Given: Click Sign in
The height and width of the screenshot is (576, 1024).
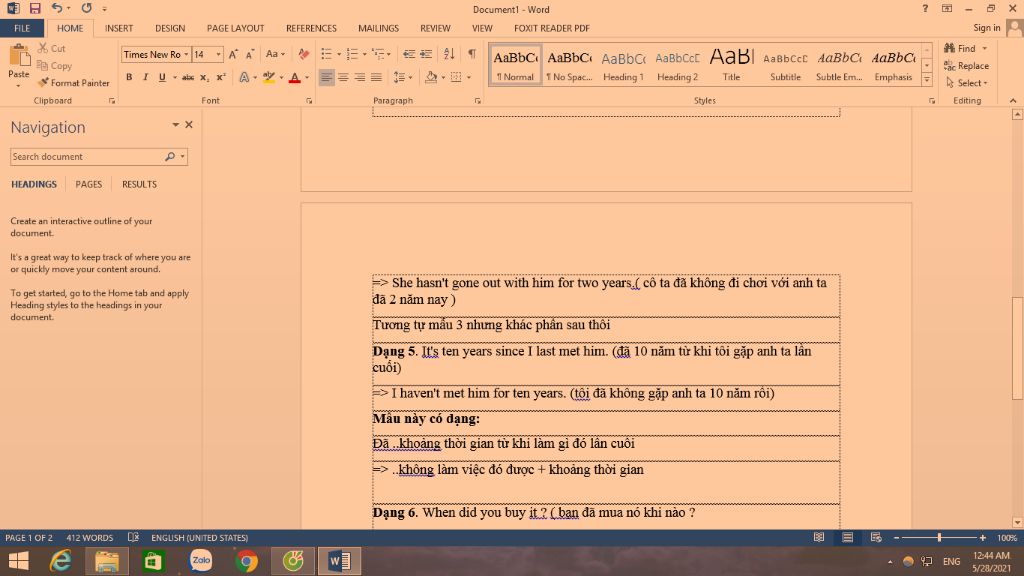Looking at the screenshot, I should pos(987,27).
